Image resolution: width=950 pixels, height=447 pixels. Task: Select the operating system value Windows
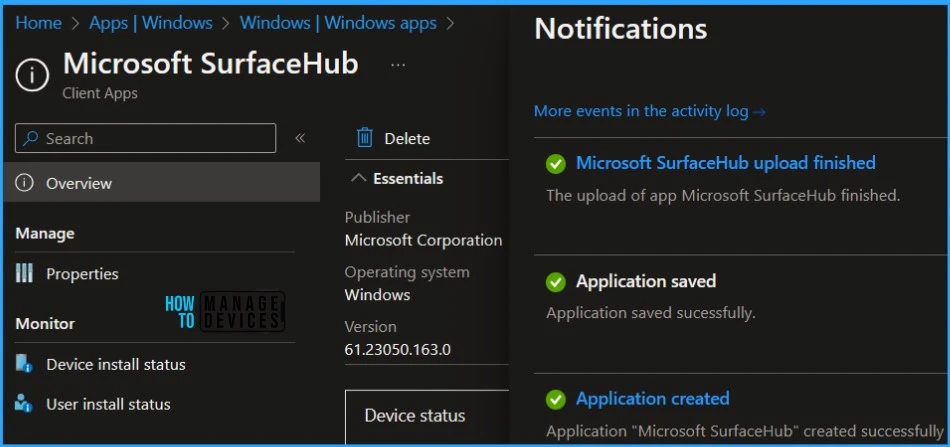[377, 295]
